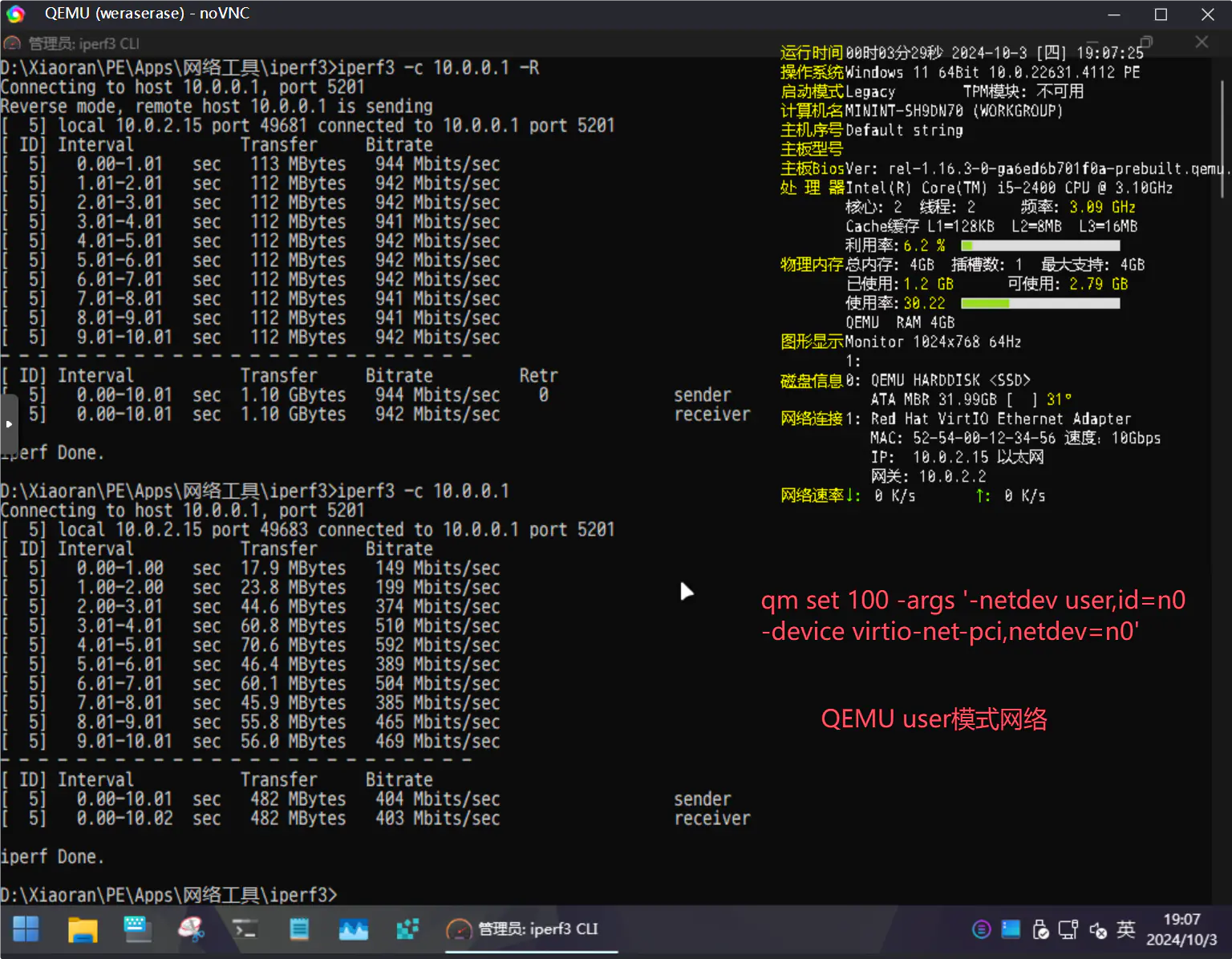Launch the command prompt taskbar icon
Viewport: 1232px width, 959px height.
(245, 929)
